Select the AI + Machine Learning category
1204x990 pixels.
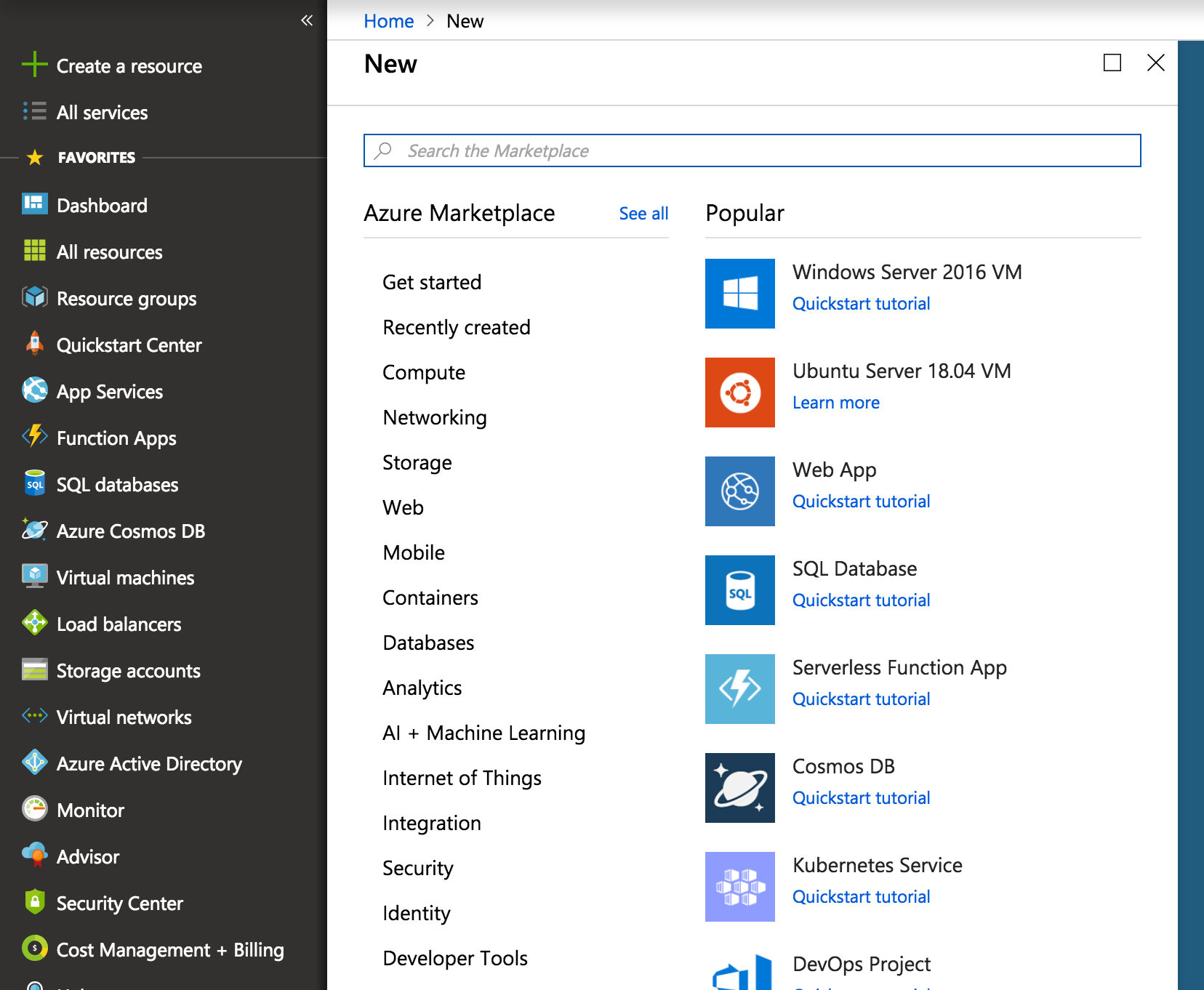pyautogui.click(x=483, y=733)
